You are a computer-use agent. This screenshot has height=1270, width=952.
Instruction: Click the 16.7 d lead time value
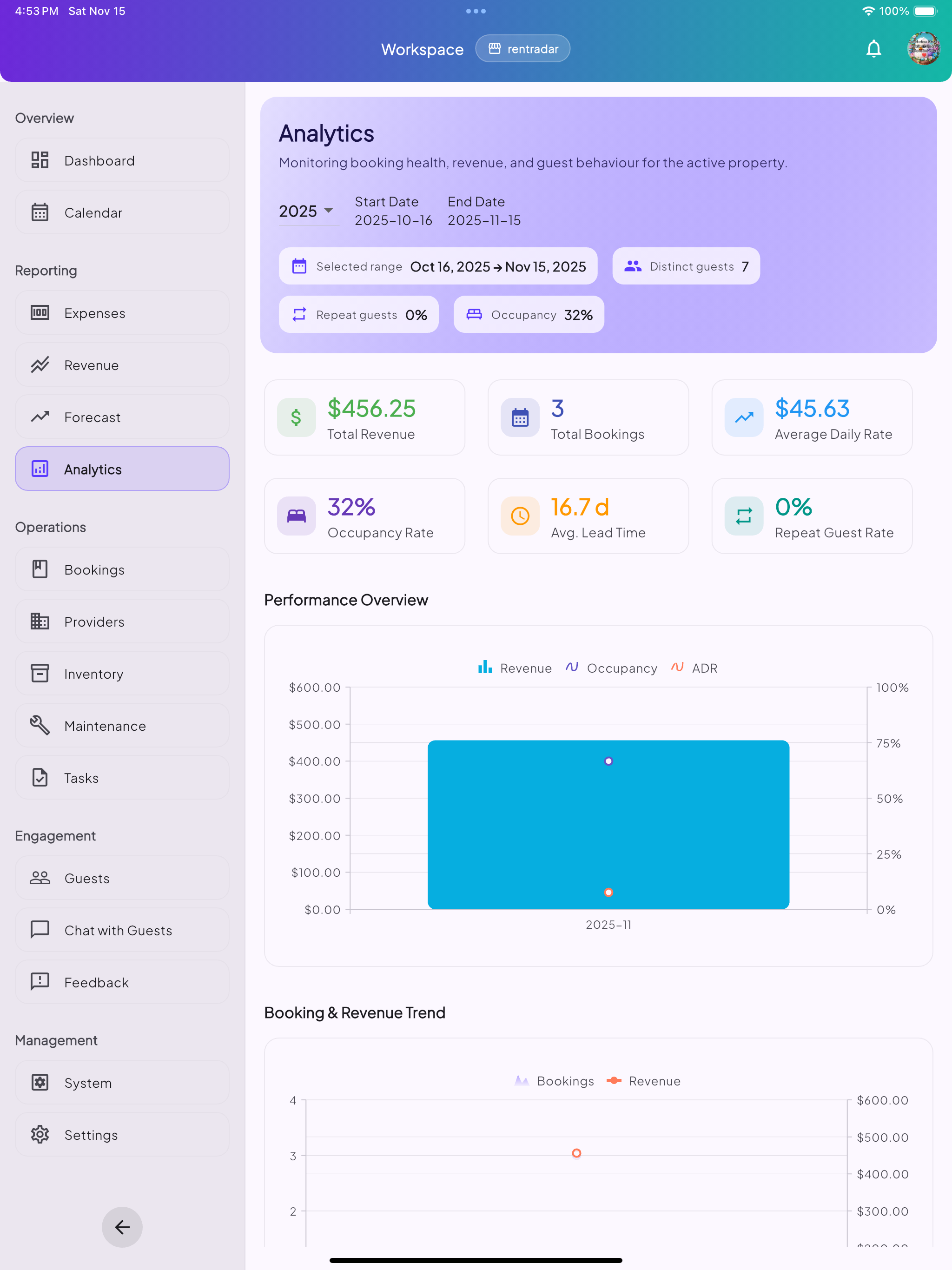click(x=580, y=507)
